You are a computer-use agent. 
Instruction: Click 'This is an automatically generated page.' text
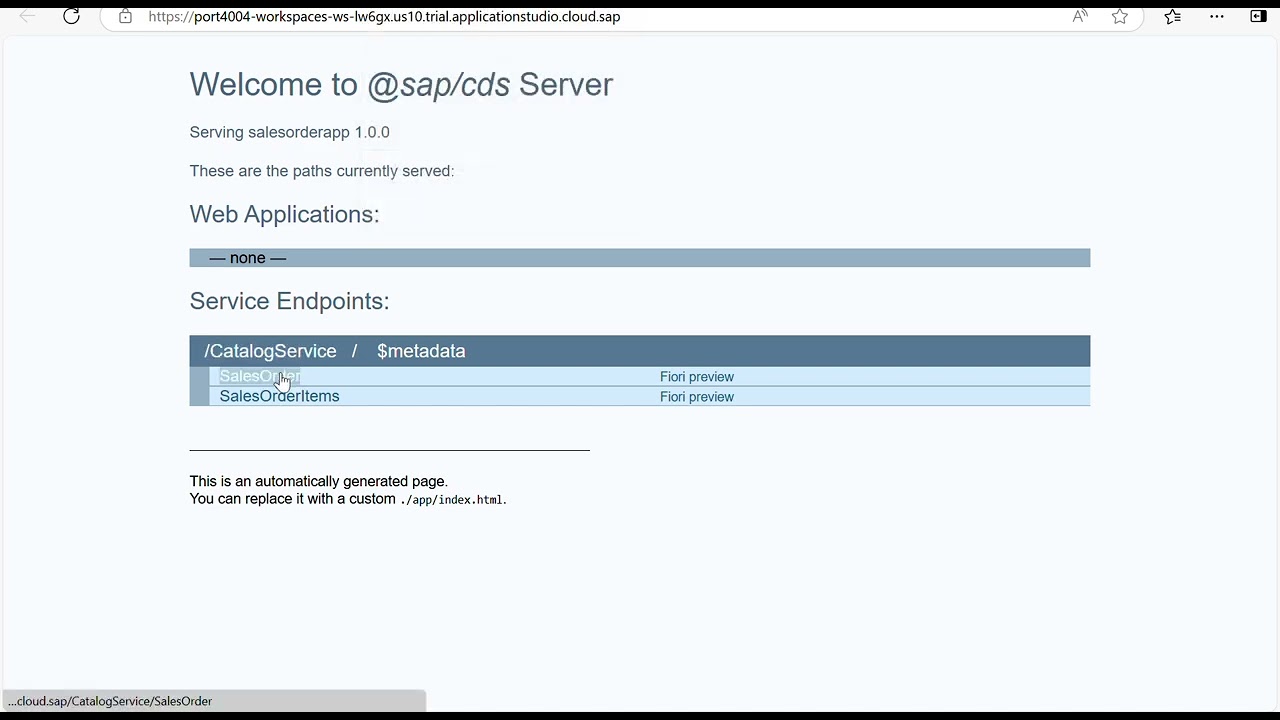319,481
